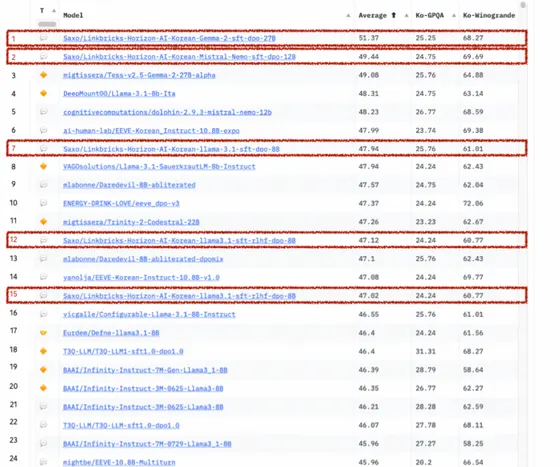Viewport: 560px width, 467px height.
Task: Open the cognitivecomputations/dolphin-2.9.3-mistral-nemo-12b link
Action: pyautogui.click(x=168, y=112)
